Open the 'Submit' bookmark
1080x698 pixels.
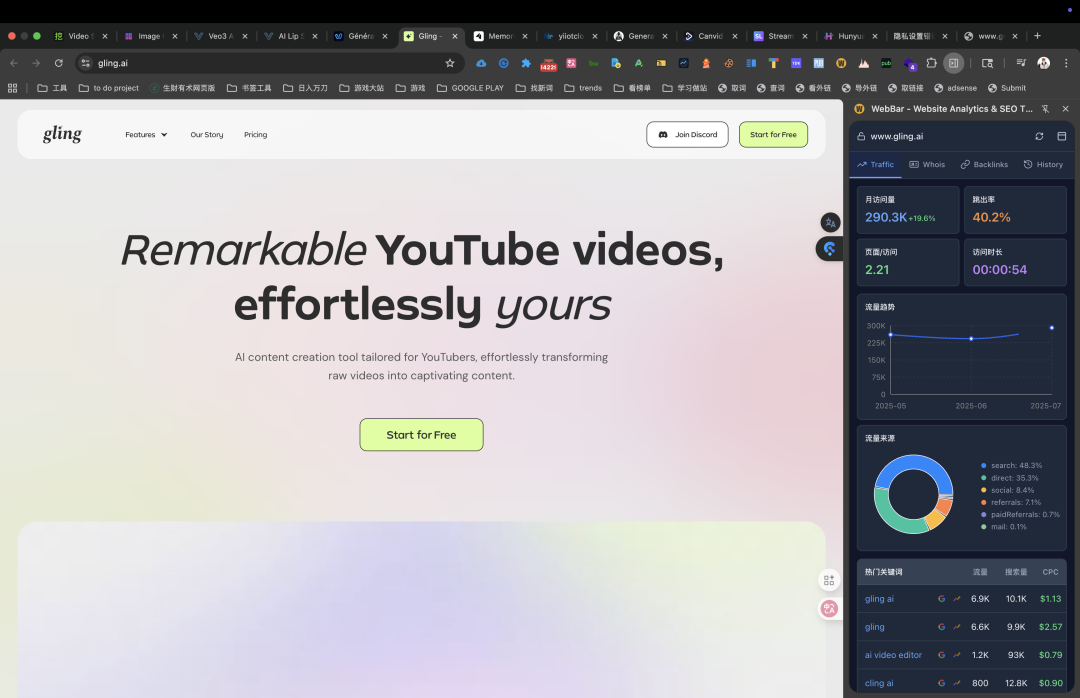[1006, 88]
